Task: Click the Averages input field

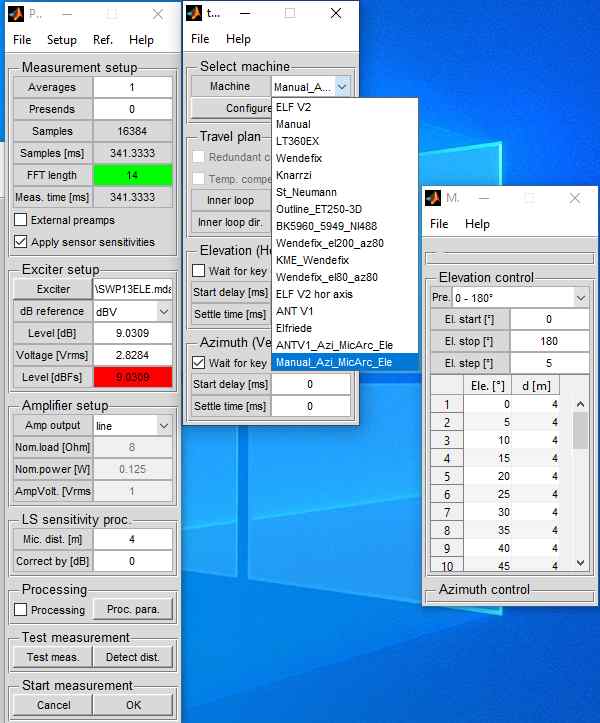Action: coord(132,88)
